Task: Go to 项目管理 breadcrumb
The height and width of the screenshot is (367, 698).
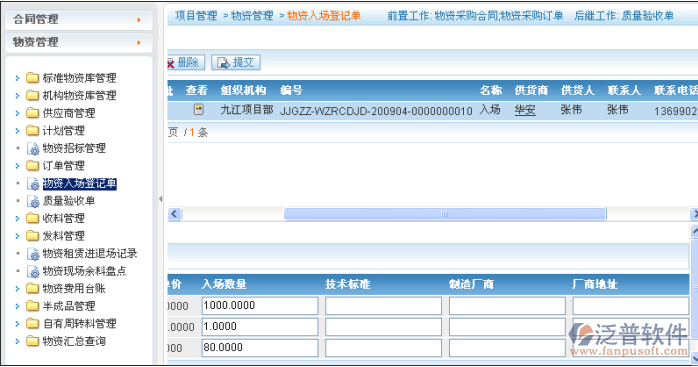Action: coord(196,16)
